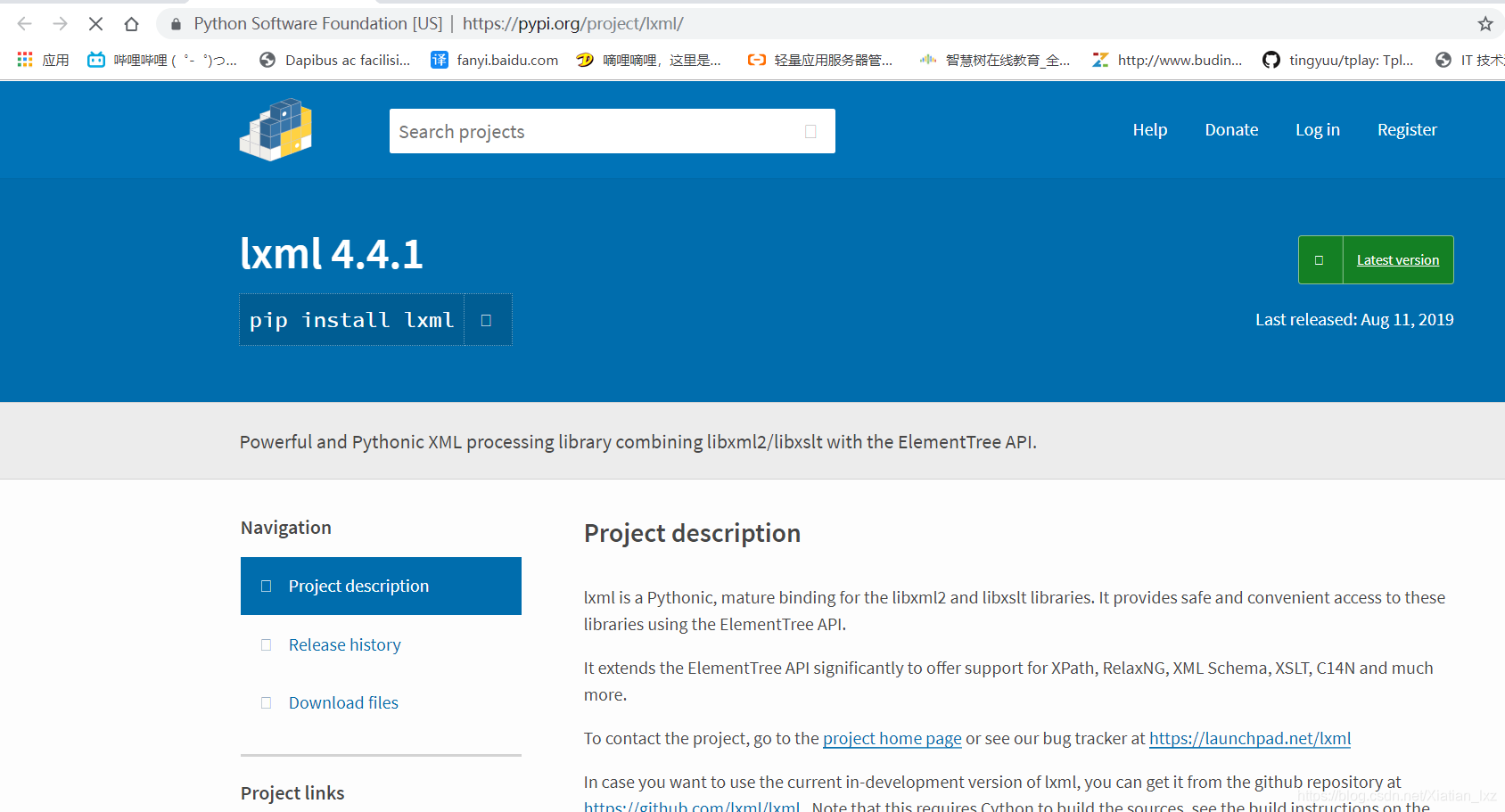This screenshot has height=812, width=1505.
Task: Click the PyPI logo
Action: point(276,129)
